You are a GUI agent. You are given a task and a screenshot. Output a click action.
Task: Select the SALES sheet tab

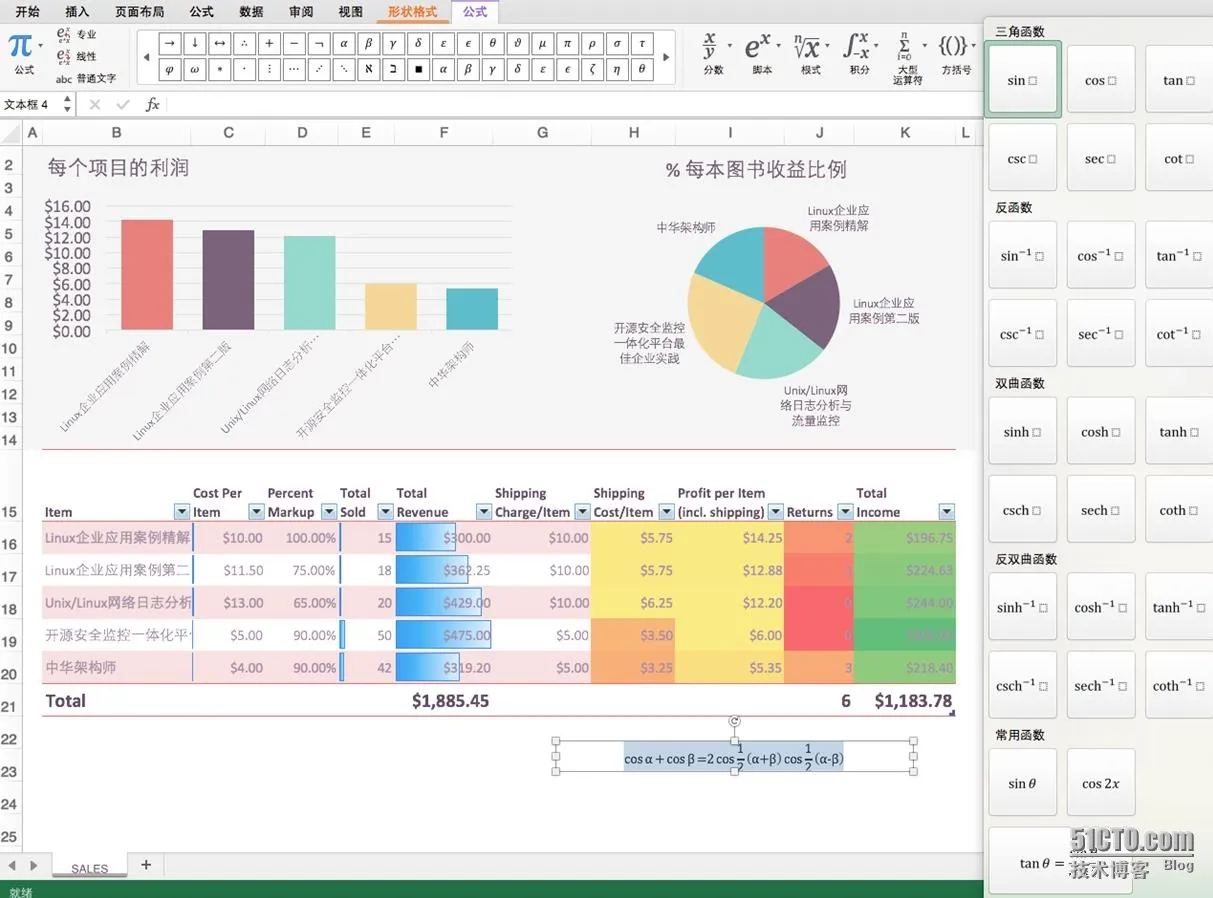89,868
